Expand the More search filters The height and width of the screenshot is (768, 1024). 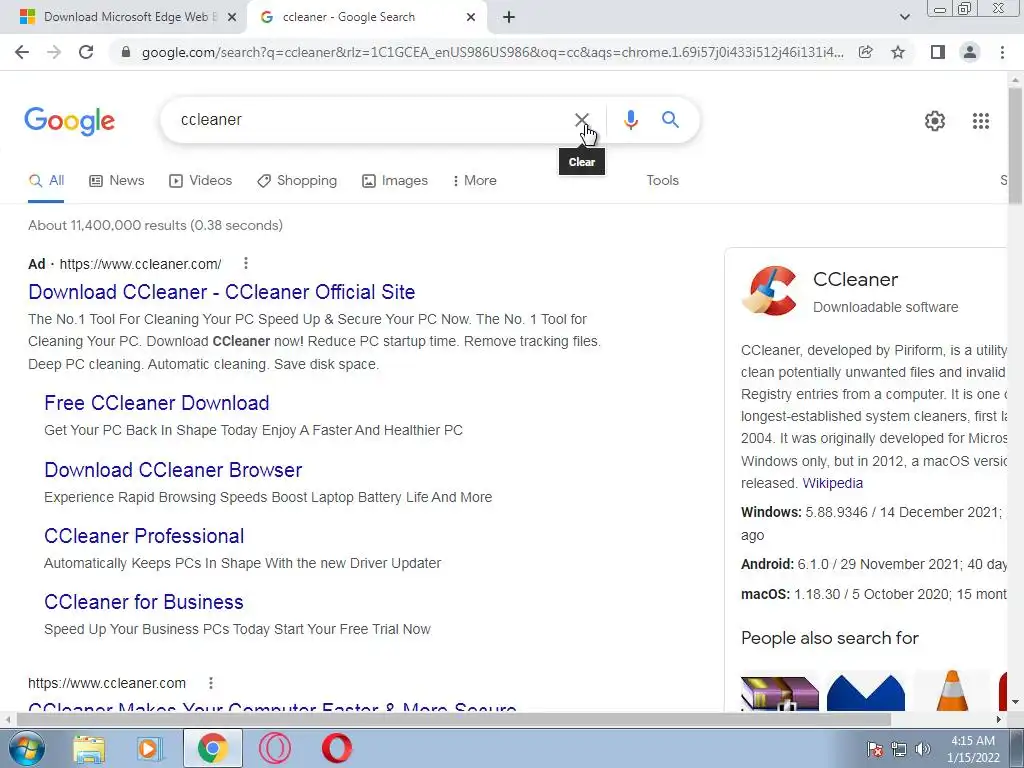pyautogui.click(x=475, y=180)
